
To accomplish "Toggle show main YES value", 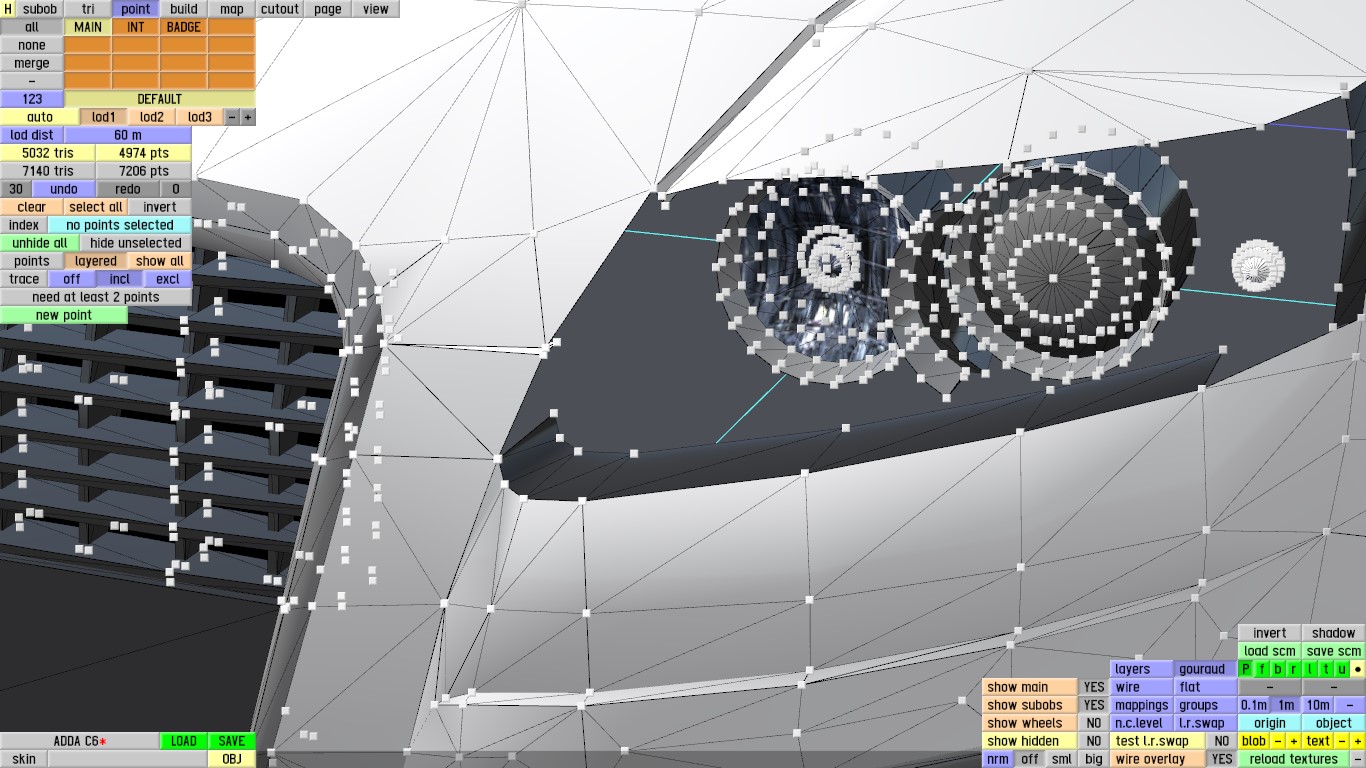I will click(x=1094, y=687).
